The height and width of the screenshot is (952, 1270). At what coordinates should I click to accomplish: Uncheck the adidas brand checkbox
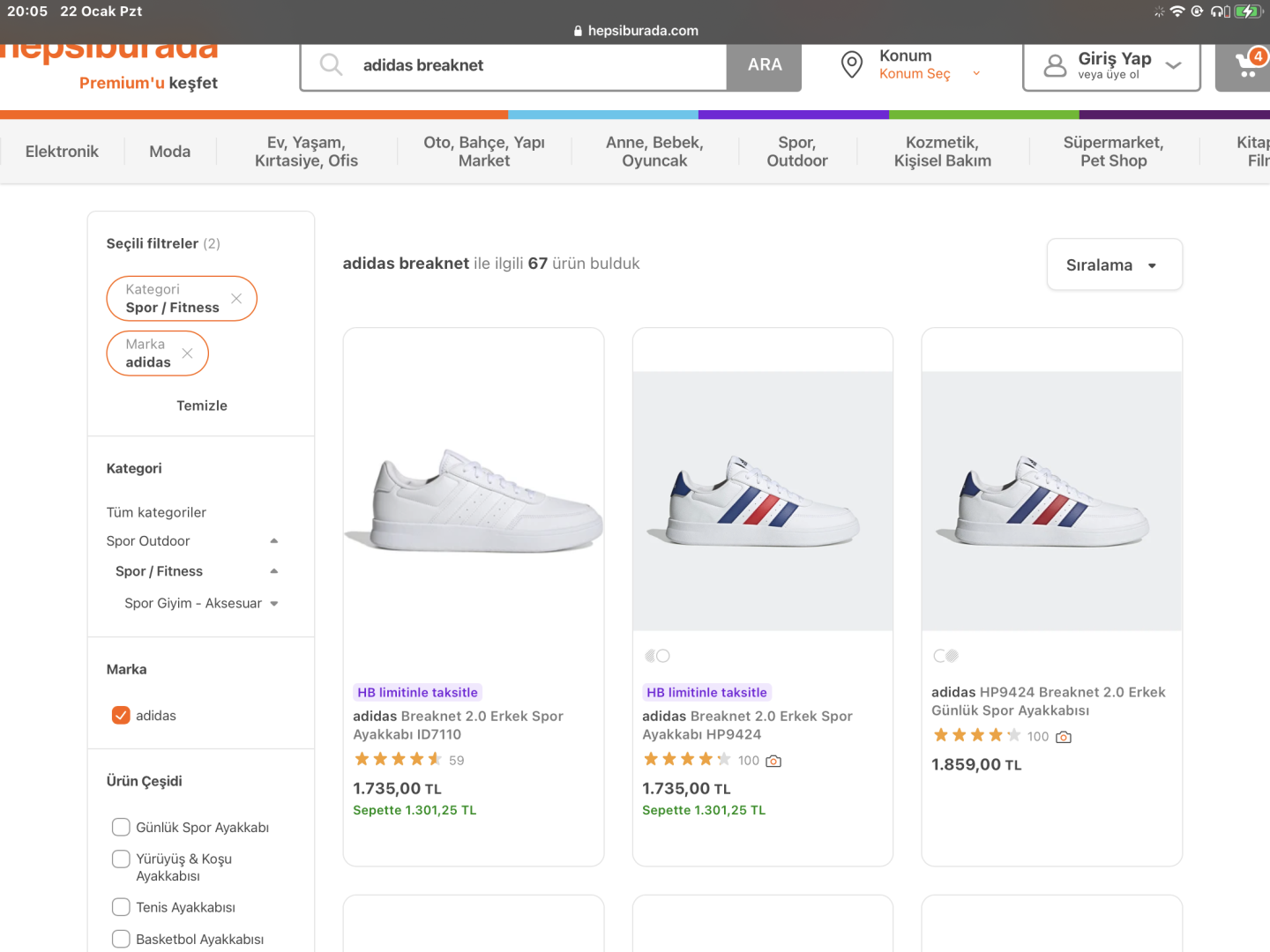click(x=121, y=716)
